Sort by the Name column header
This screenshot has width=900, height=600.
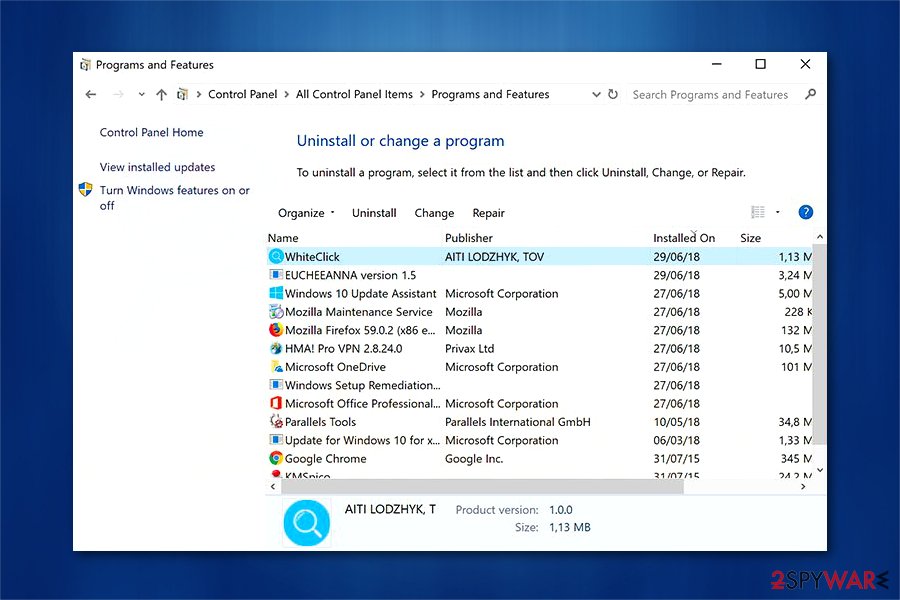[283, 238]
